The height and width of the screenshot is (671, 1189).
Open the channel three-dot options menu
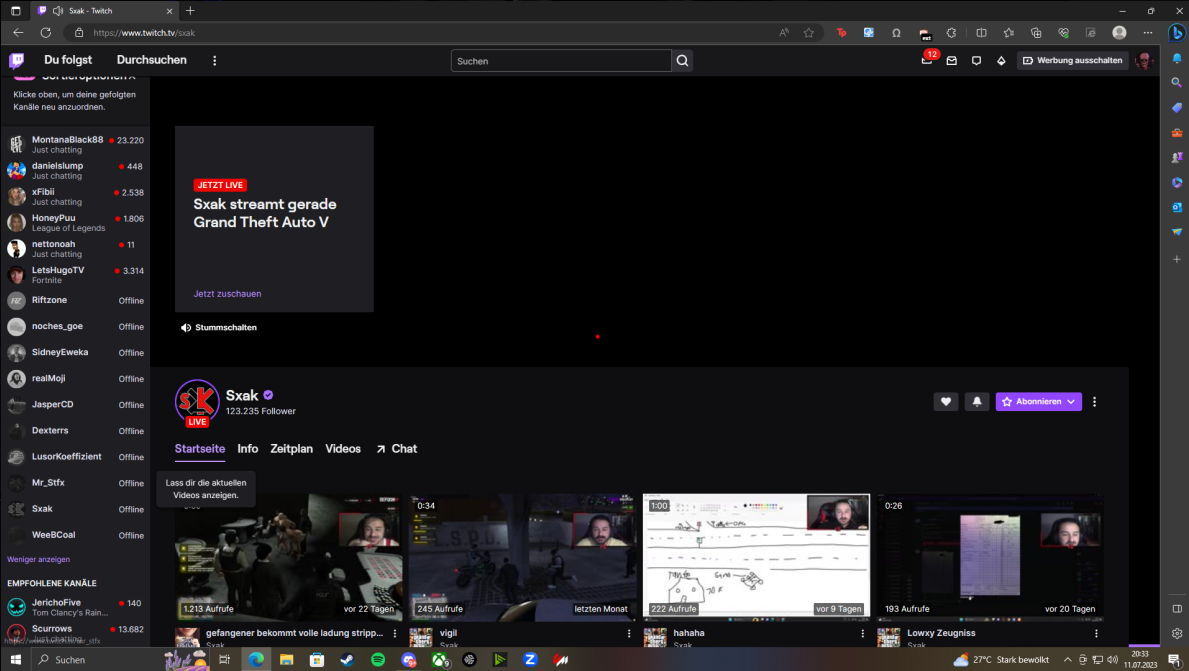(1094, 402)
